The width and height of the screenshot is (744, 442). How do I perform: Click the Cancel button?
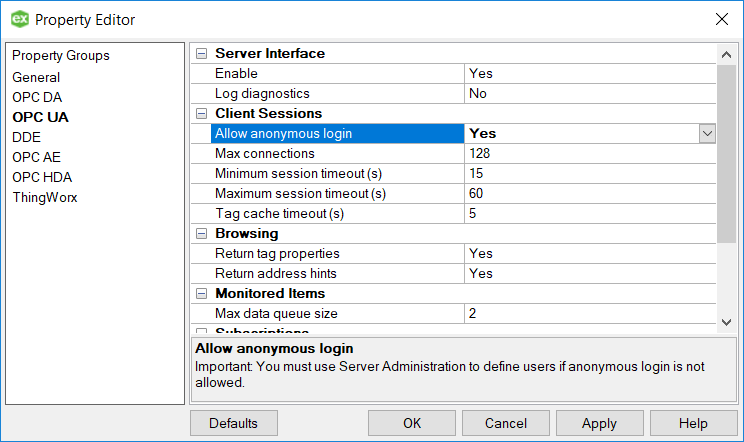click(x=505, y=423)
